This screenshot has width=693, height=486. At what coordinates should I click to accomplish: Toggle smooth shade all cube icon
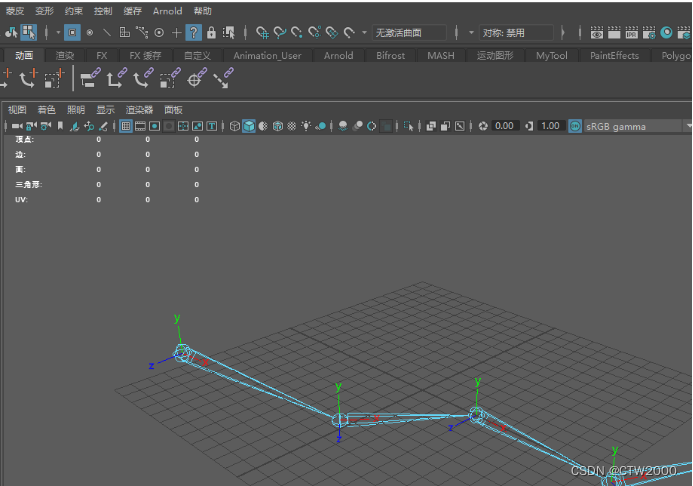click(x=249, y=126)
